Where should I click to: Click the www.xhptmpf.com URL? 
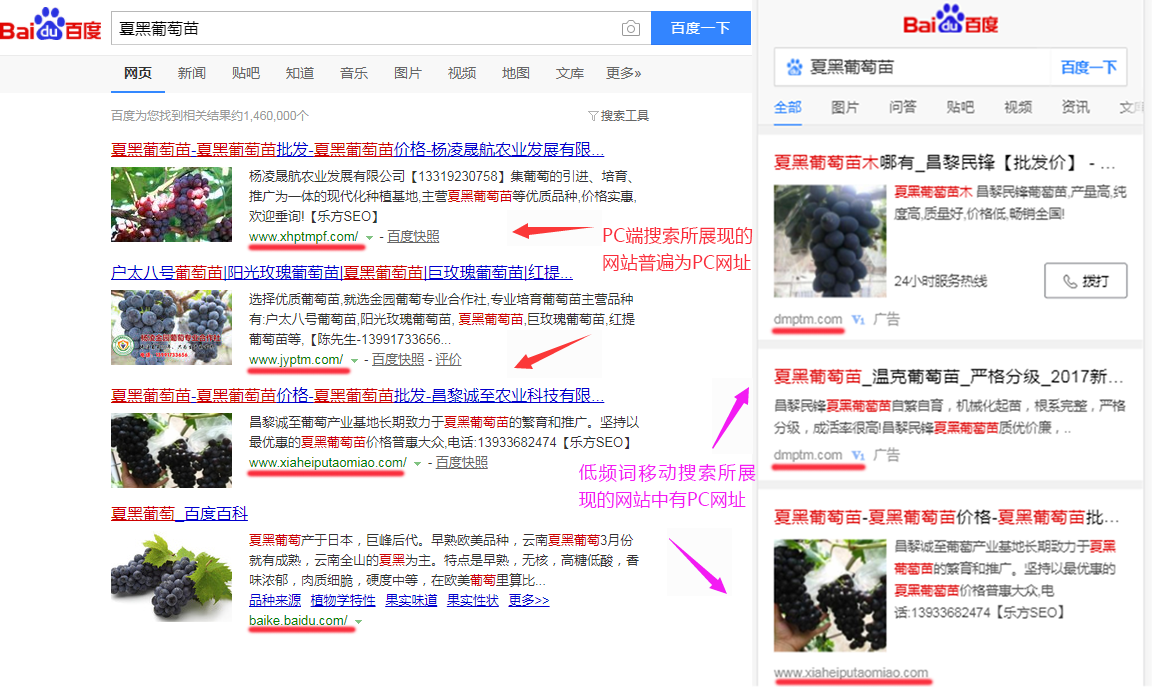(x=303, y=236)
